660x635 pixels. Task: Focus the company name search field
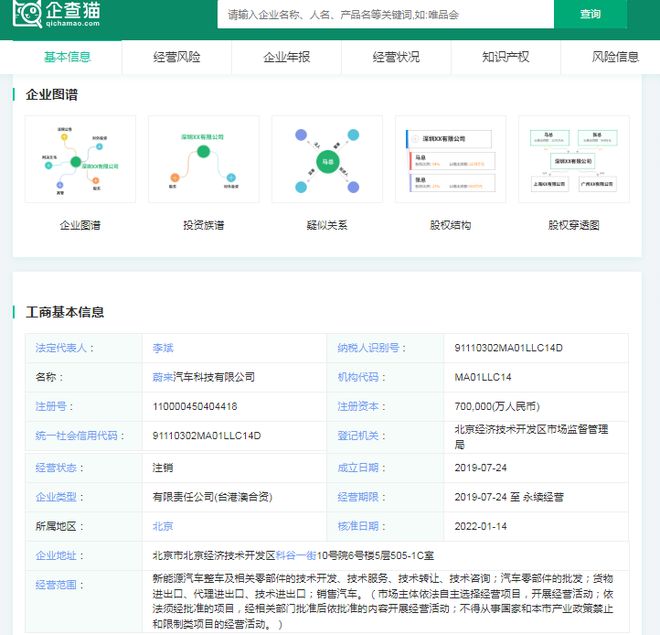pos(386,14)
